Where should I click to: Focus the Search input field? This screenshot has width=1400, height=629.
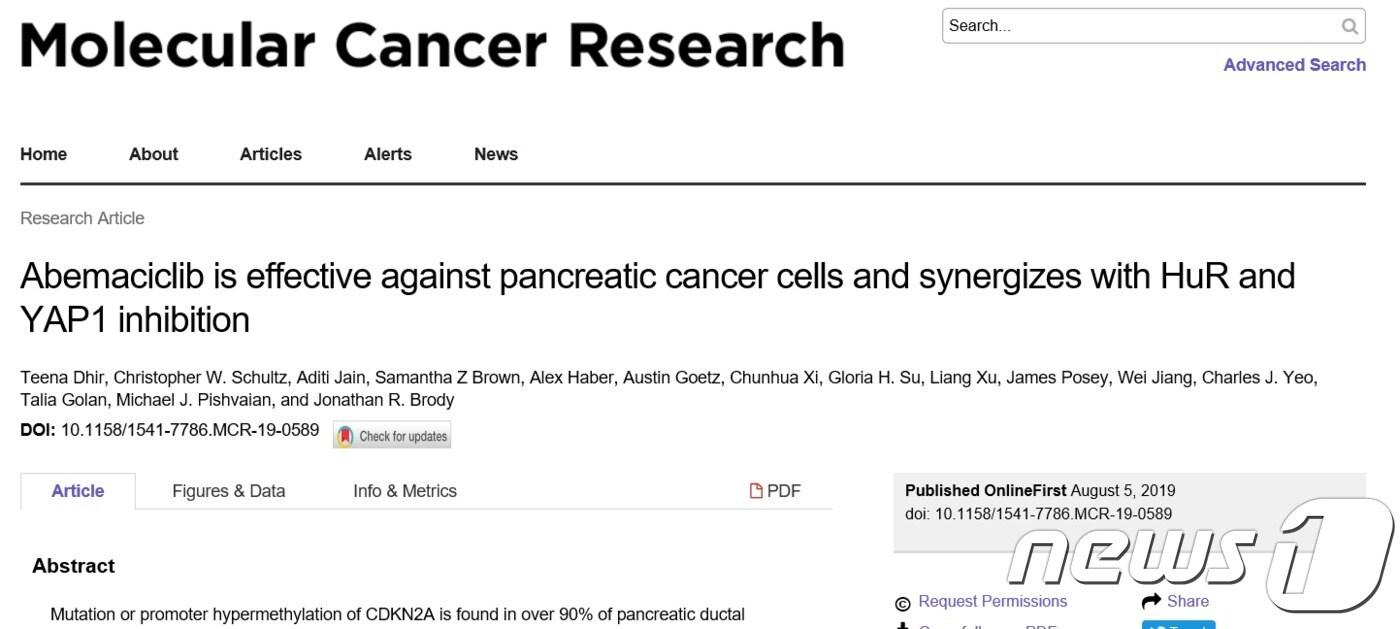pos(1140,26)
